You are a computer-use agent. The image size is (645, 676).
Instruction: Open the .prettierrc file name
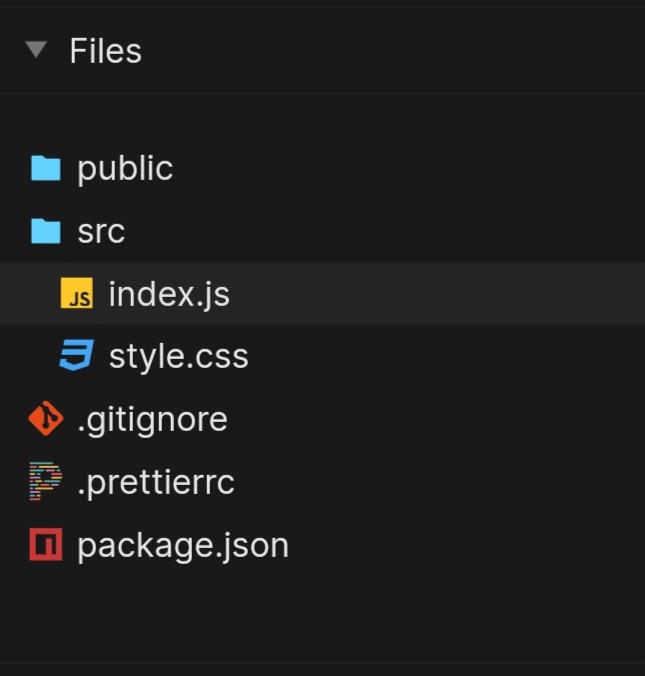click(156, 482)
